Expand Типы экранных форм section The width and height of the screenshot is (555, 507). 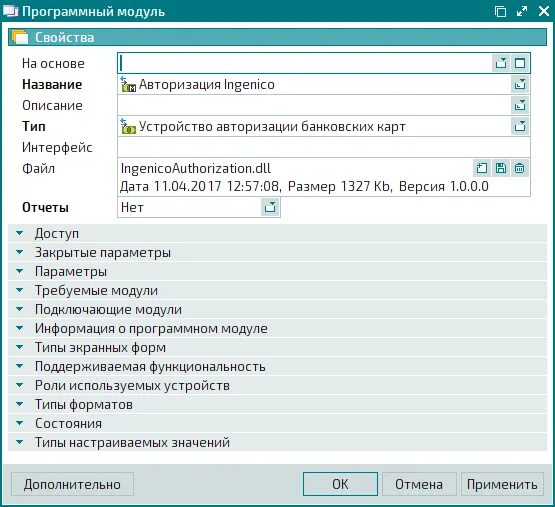[x=278, y=347]
